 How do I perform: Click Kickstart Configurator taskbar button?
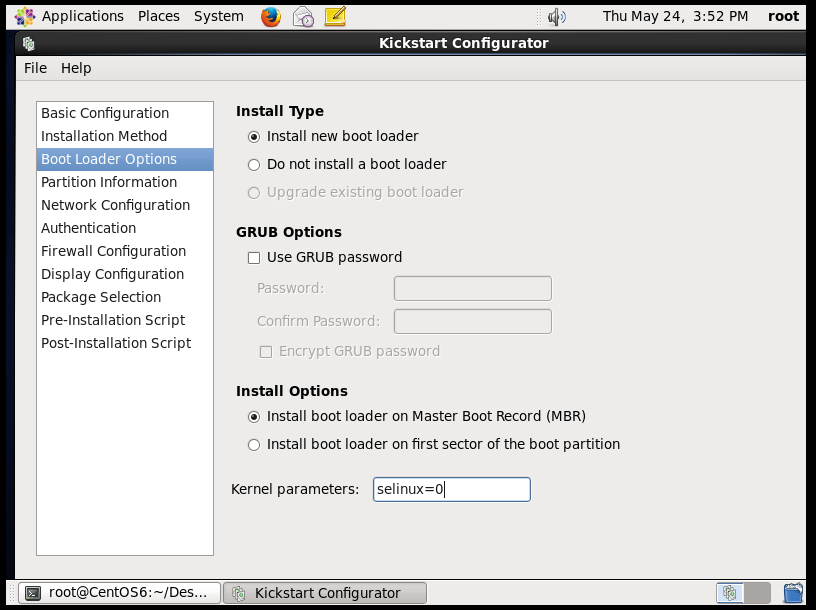coord(325,593)
